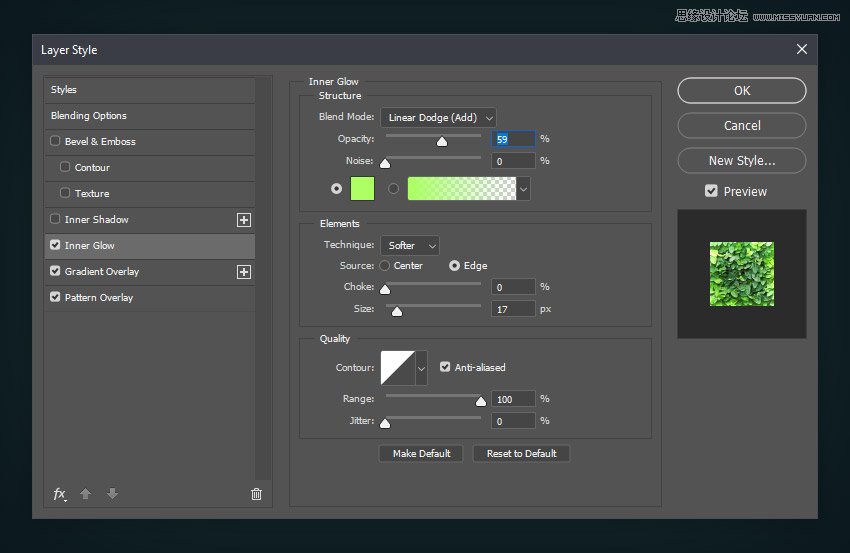The image size is (850, 553).
Task: Open the glow gradient picker arrow
Action: tap(523, 188)
